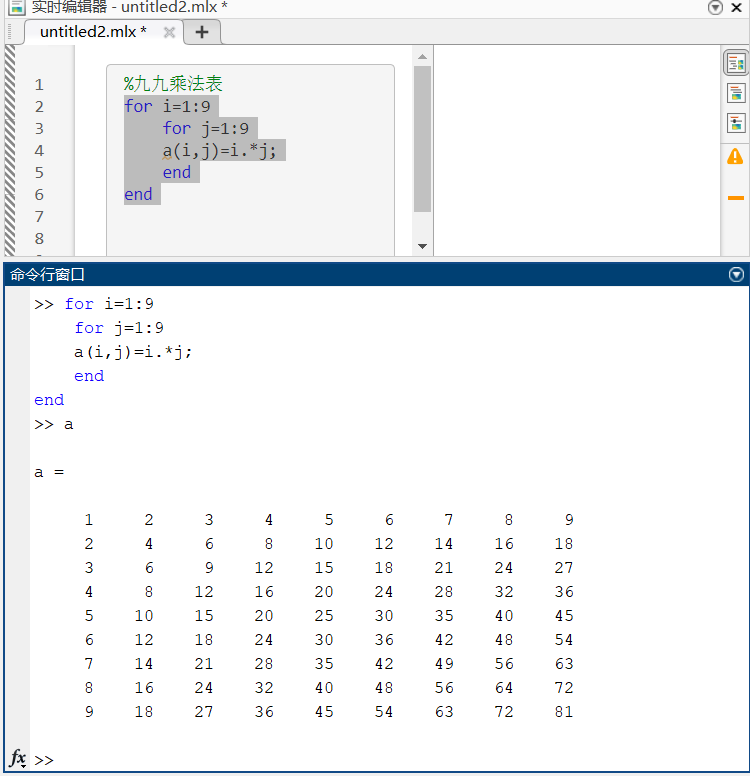
Task: Click matrix value 16 in fourth row
Action: click(x=264, y=591)
